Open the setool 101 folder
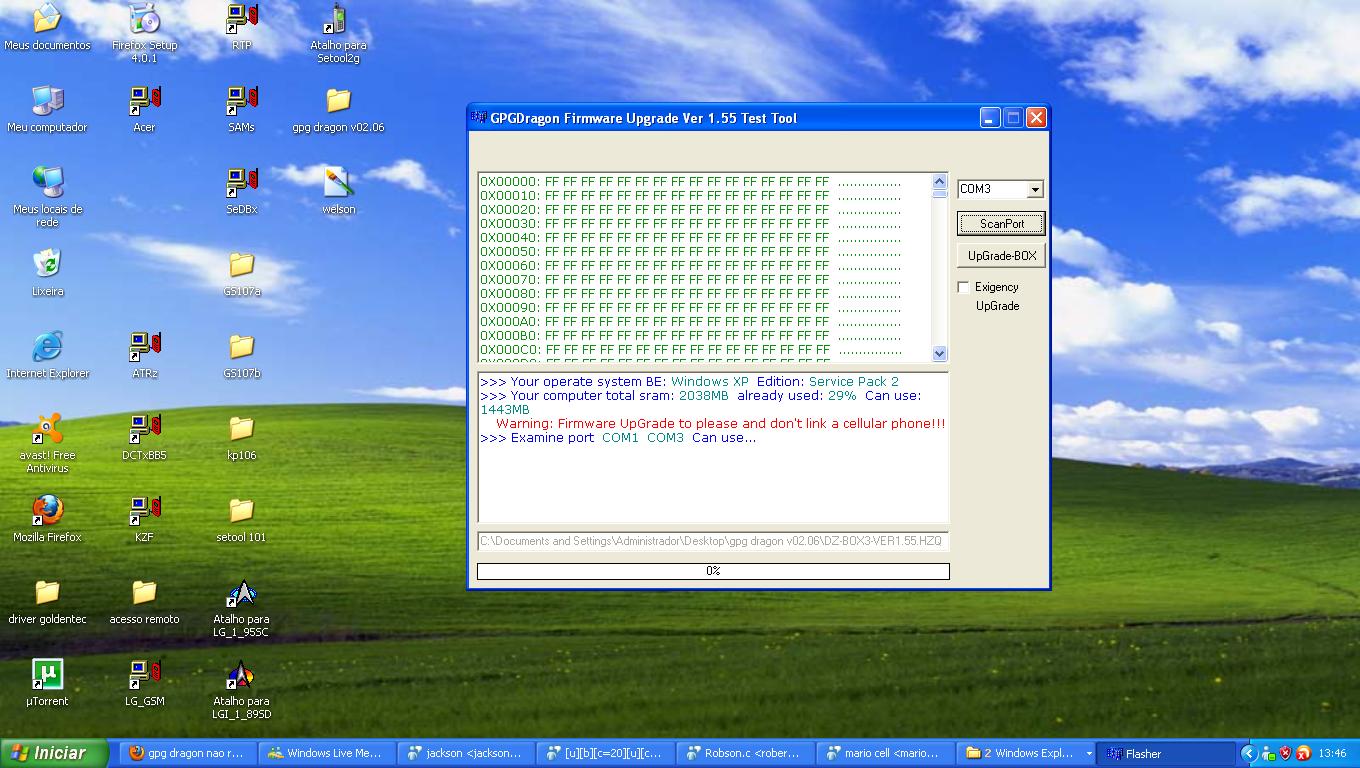Image resolution: width=1360 pixels, height=768 pixels. (241, 511)
